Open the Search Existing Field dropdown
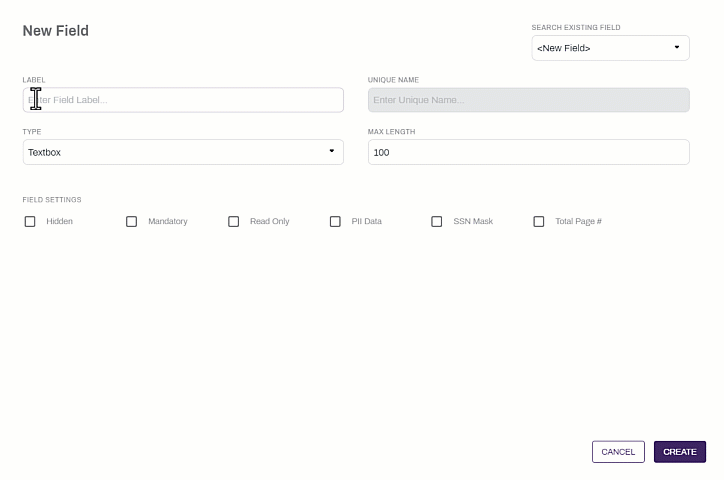Viewport: 724px width, 480px height. point(610,48)
